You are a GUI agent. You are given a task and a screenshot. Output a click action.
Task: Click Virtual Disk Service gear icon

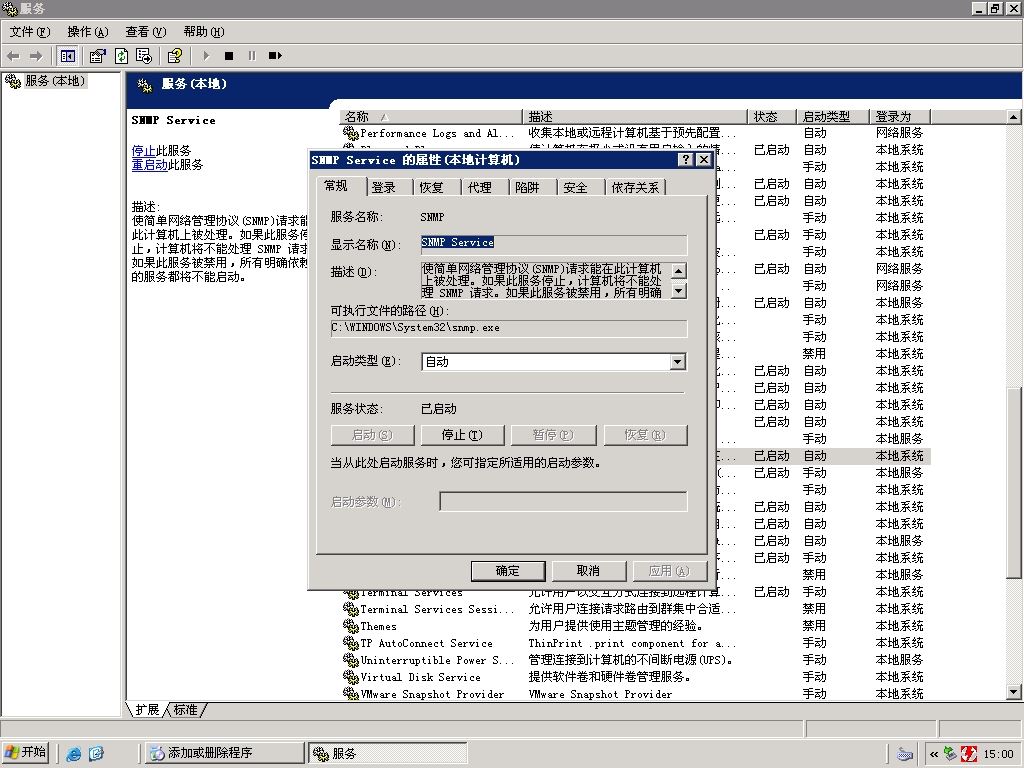pyautogui.click(x=351, y=677)
